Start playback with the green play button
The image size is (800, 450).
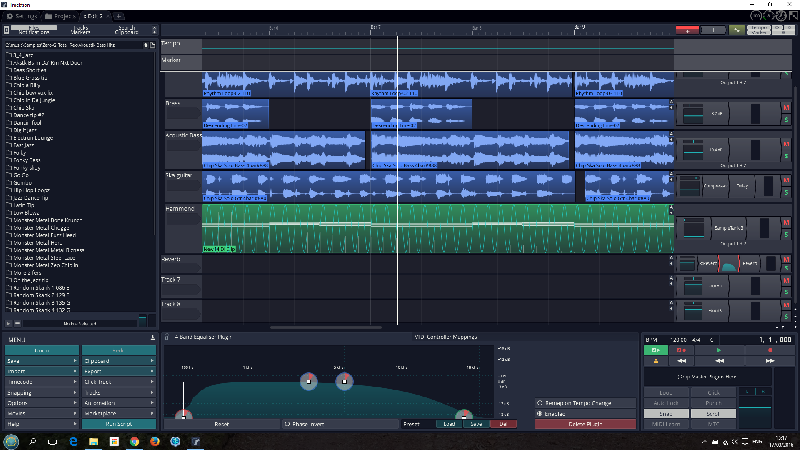tap(718, 351)
